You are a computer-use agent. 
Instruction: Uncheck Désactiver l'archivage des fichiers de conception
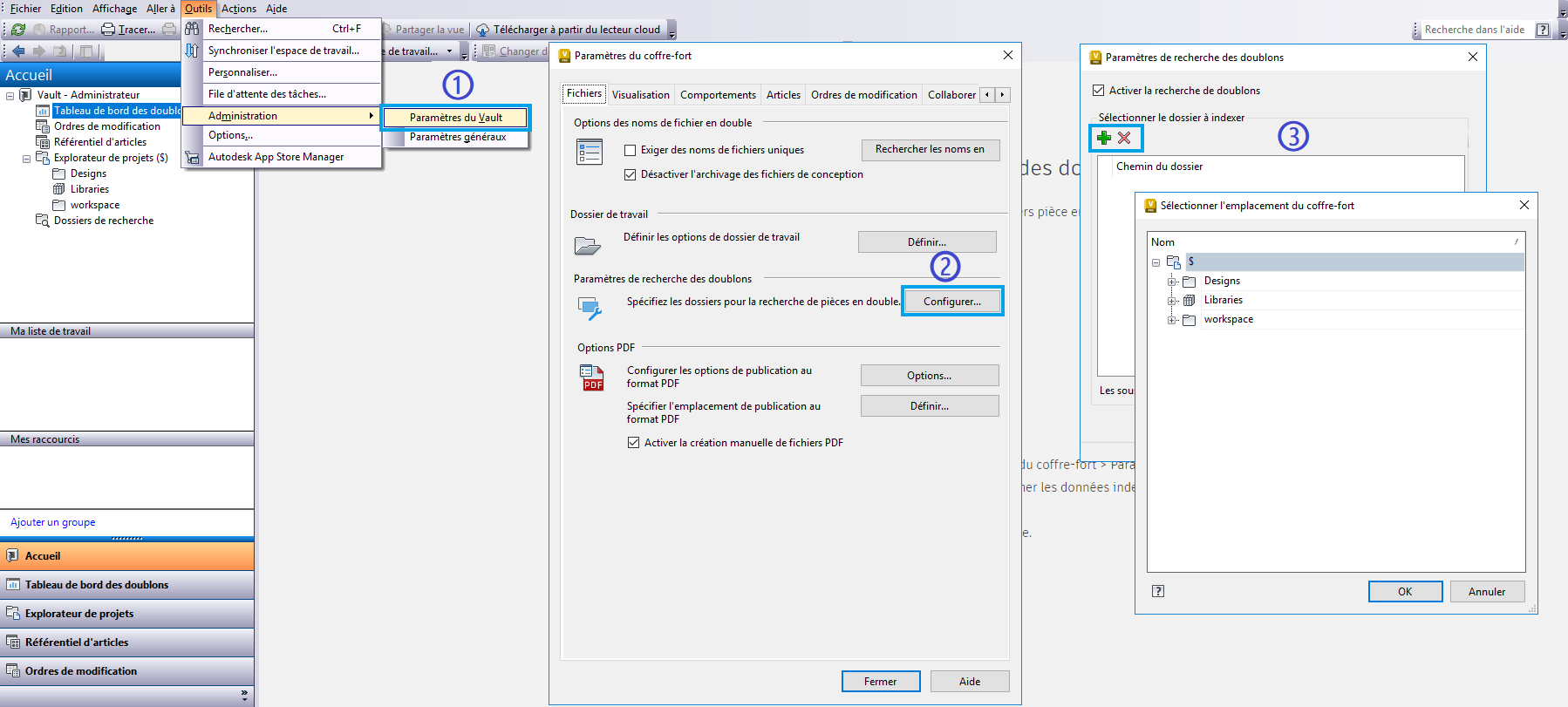[631, 174]
